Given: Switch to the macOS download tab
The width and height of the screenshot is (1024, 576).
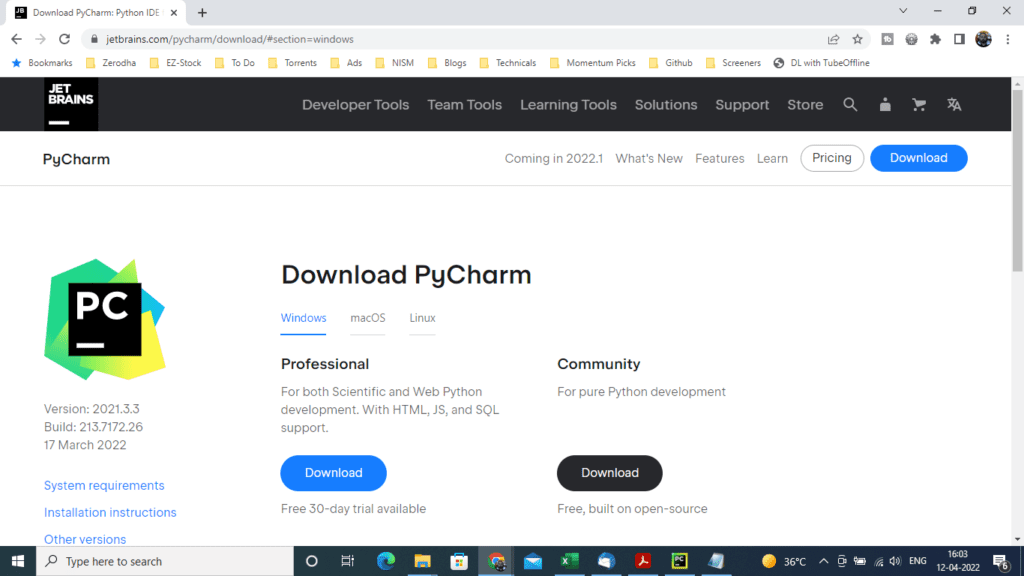Looking at the screenshot, I should tap(368, 318).
